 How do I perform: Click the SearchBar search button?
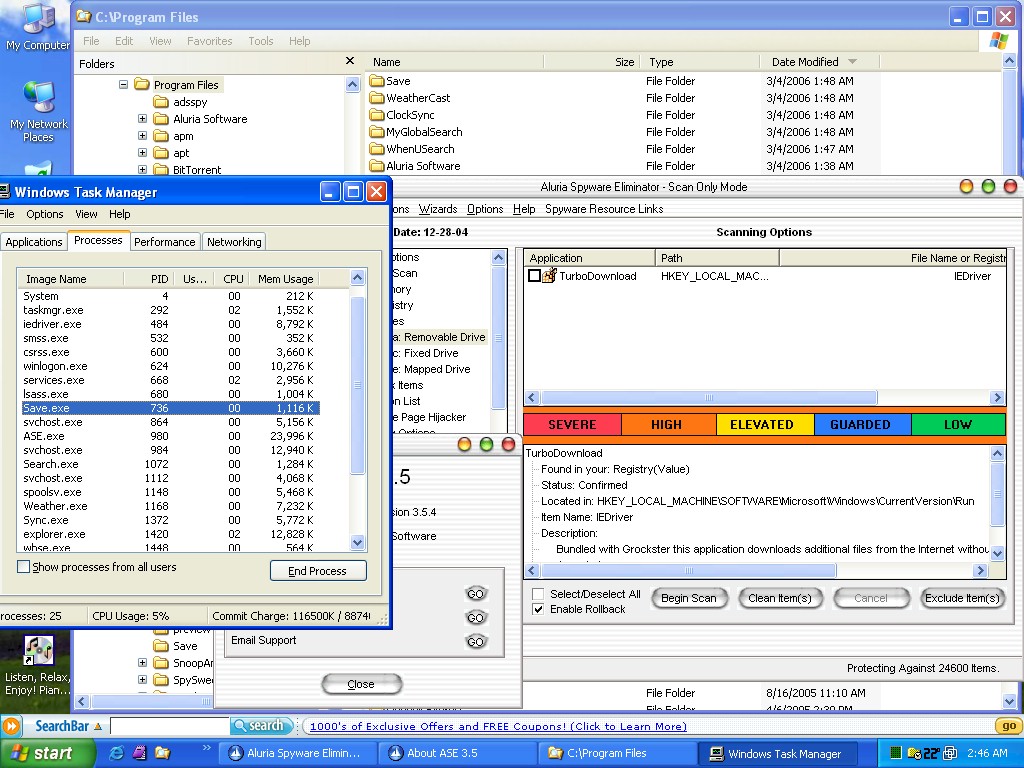262,726
